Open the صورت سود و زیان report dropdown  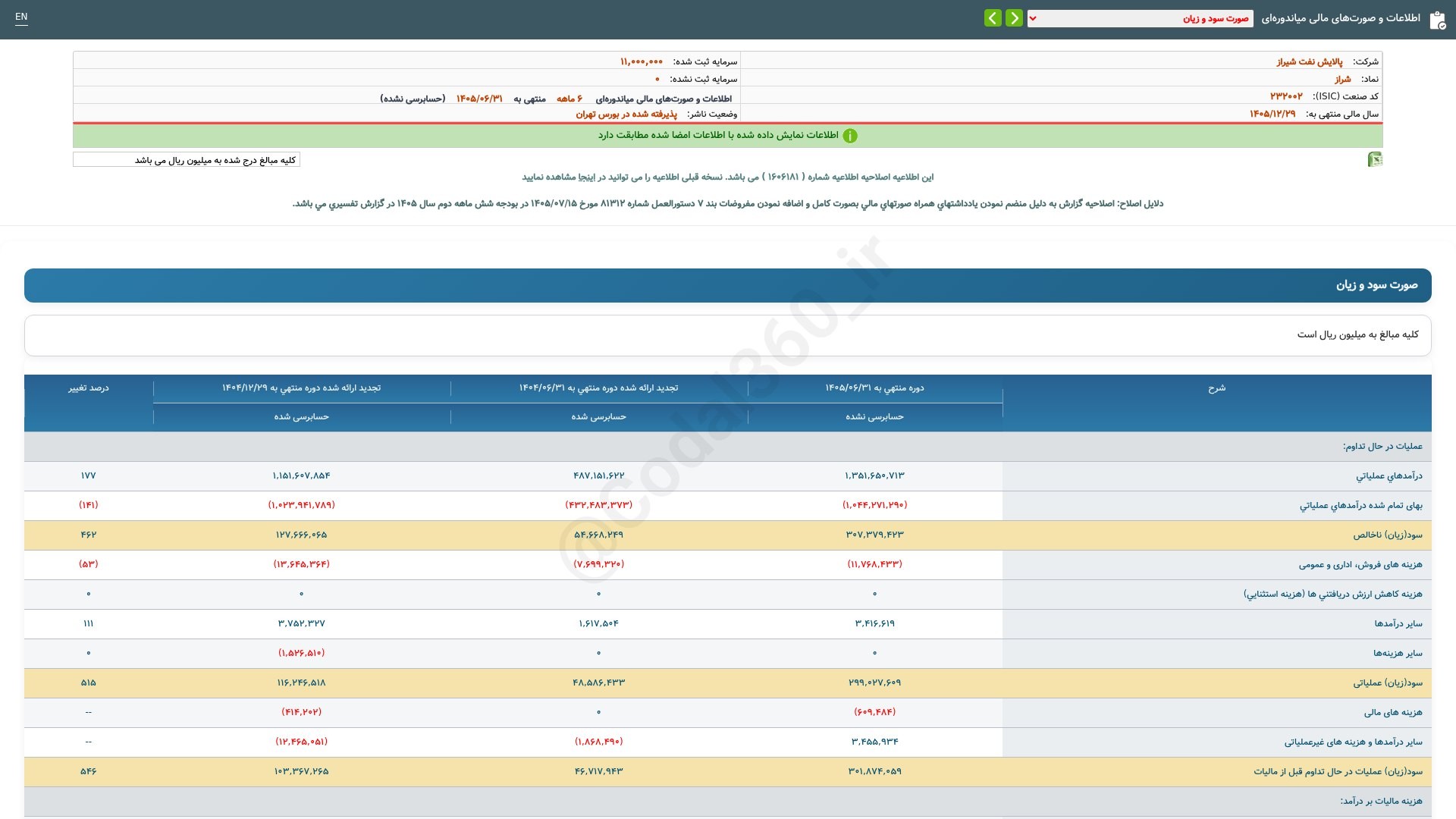pyautogui.click(x=1140, y=18)
